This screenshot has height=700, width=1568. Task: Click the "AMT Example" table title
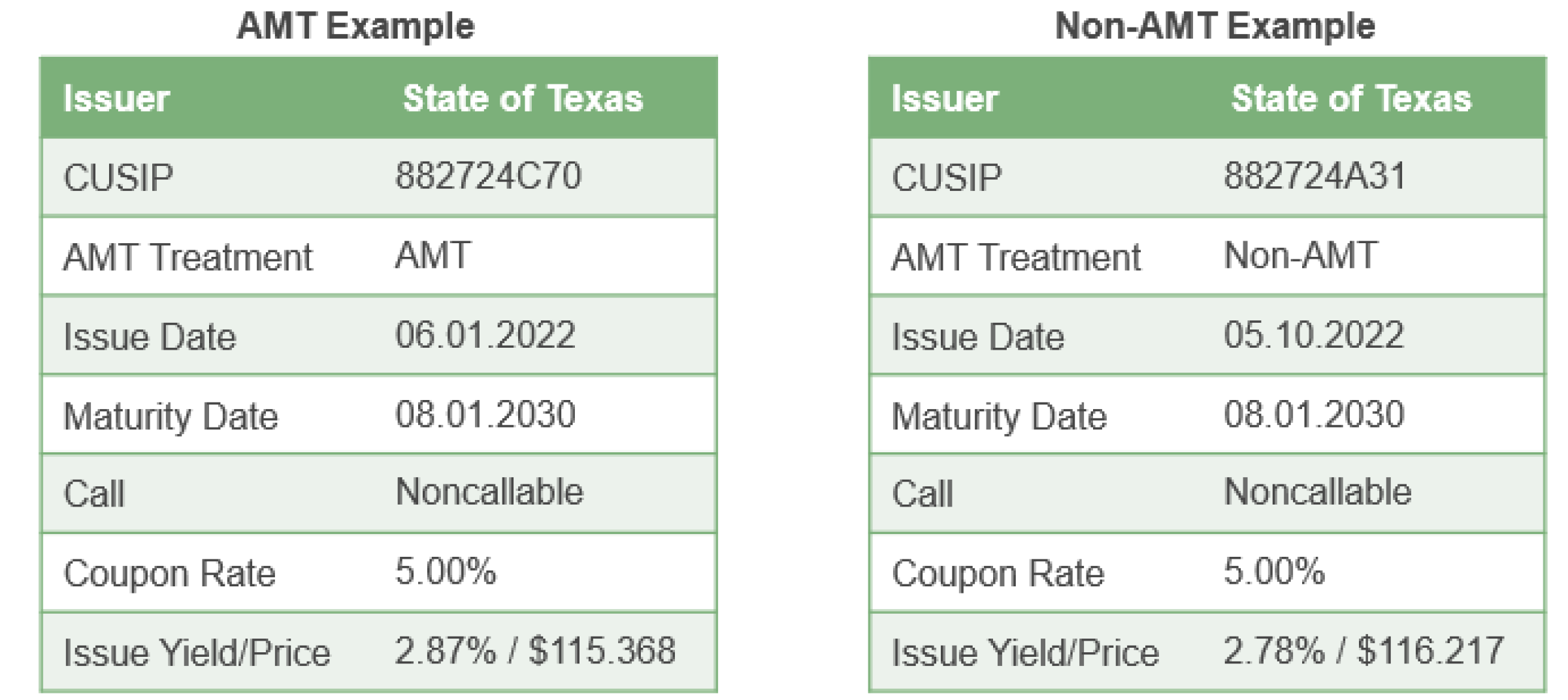[x=355, y=27]
